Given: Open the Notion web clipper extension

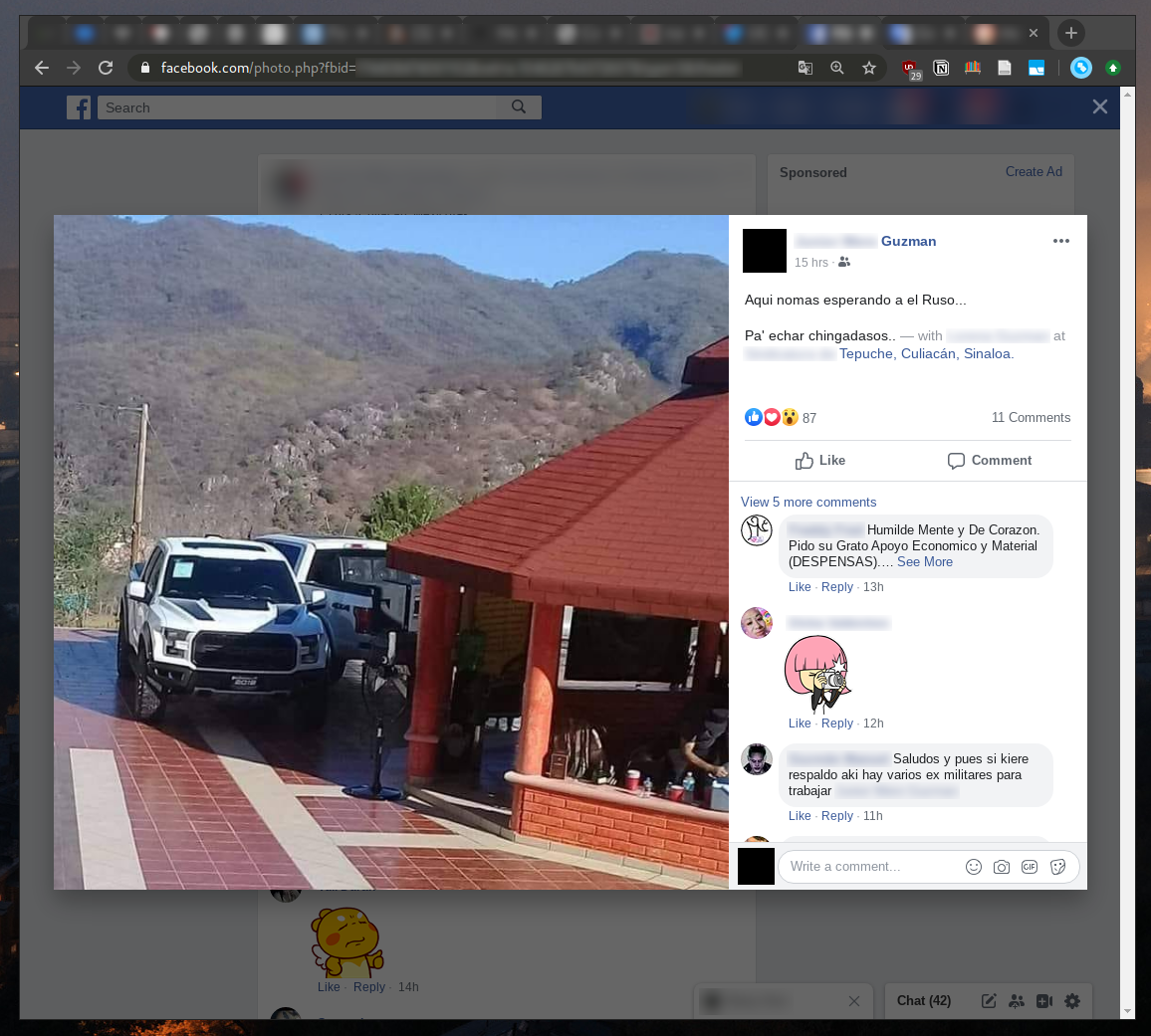Looking at the screenshot, I should coord(941,69).
